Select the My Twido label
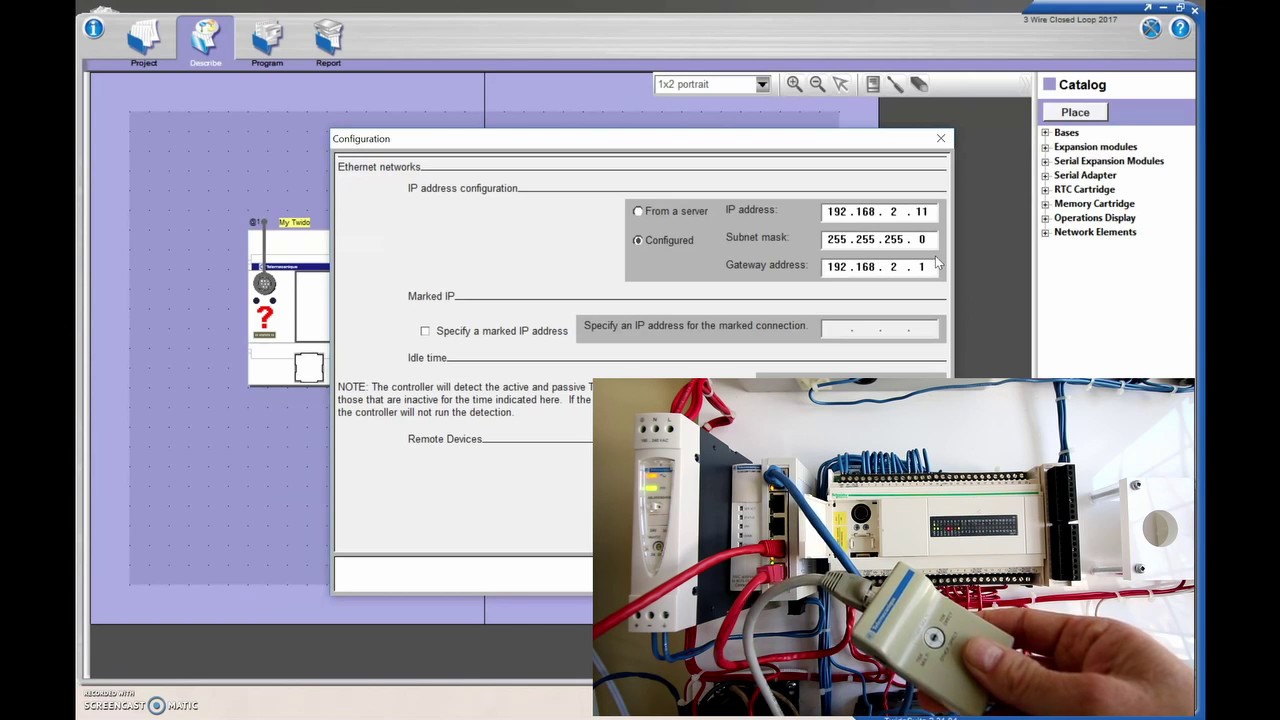Viewport: 1280px width, 720px height. tap(294, 222)
